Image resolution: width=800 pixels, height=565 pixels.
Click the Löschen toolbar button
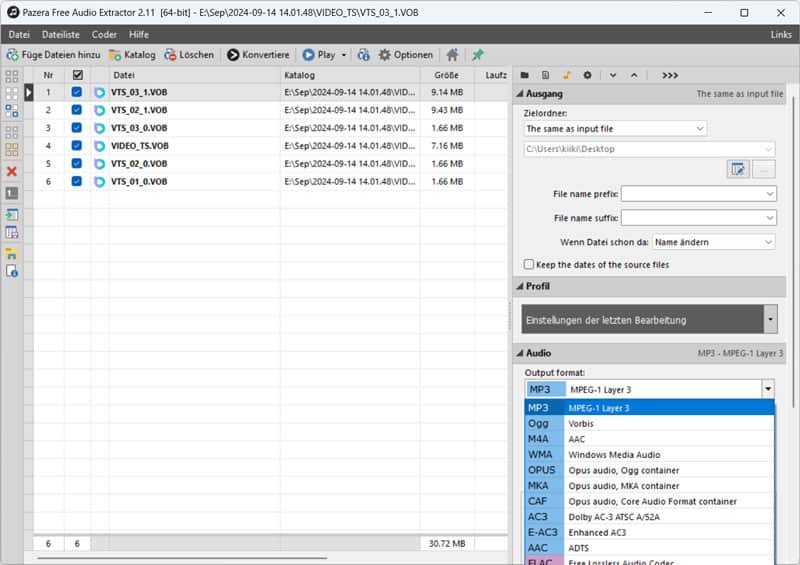coord(189,55)
